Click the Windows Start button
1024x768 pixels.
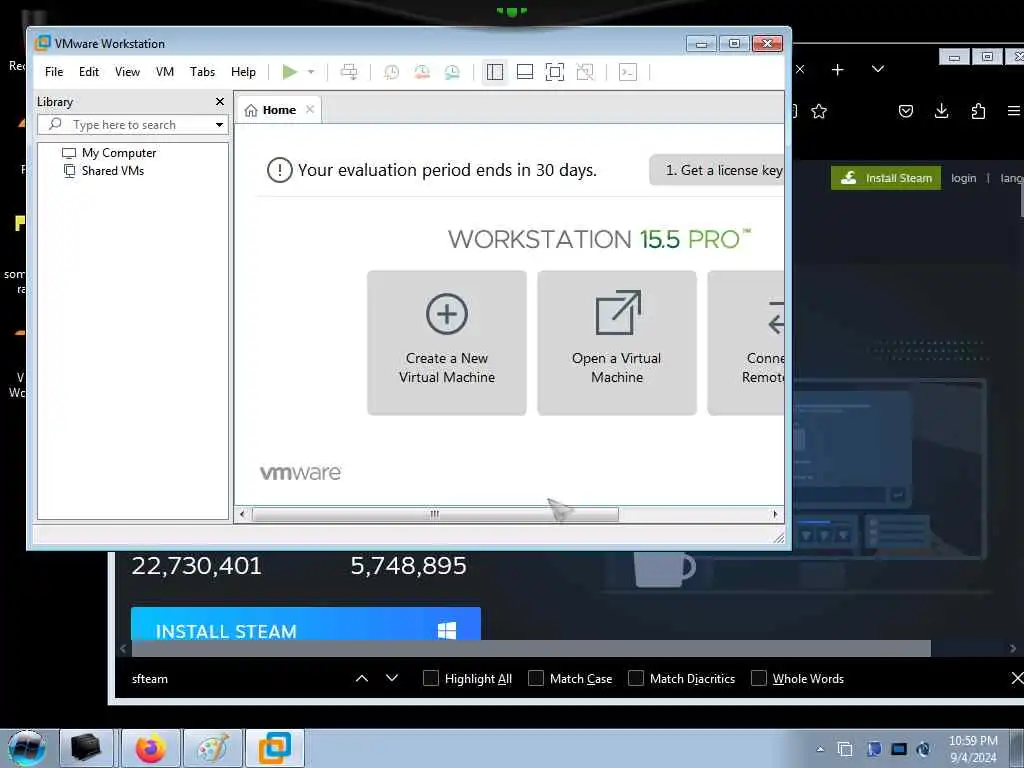point(26,748)
